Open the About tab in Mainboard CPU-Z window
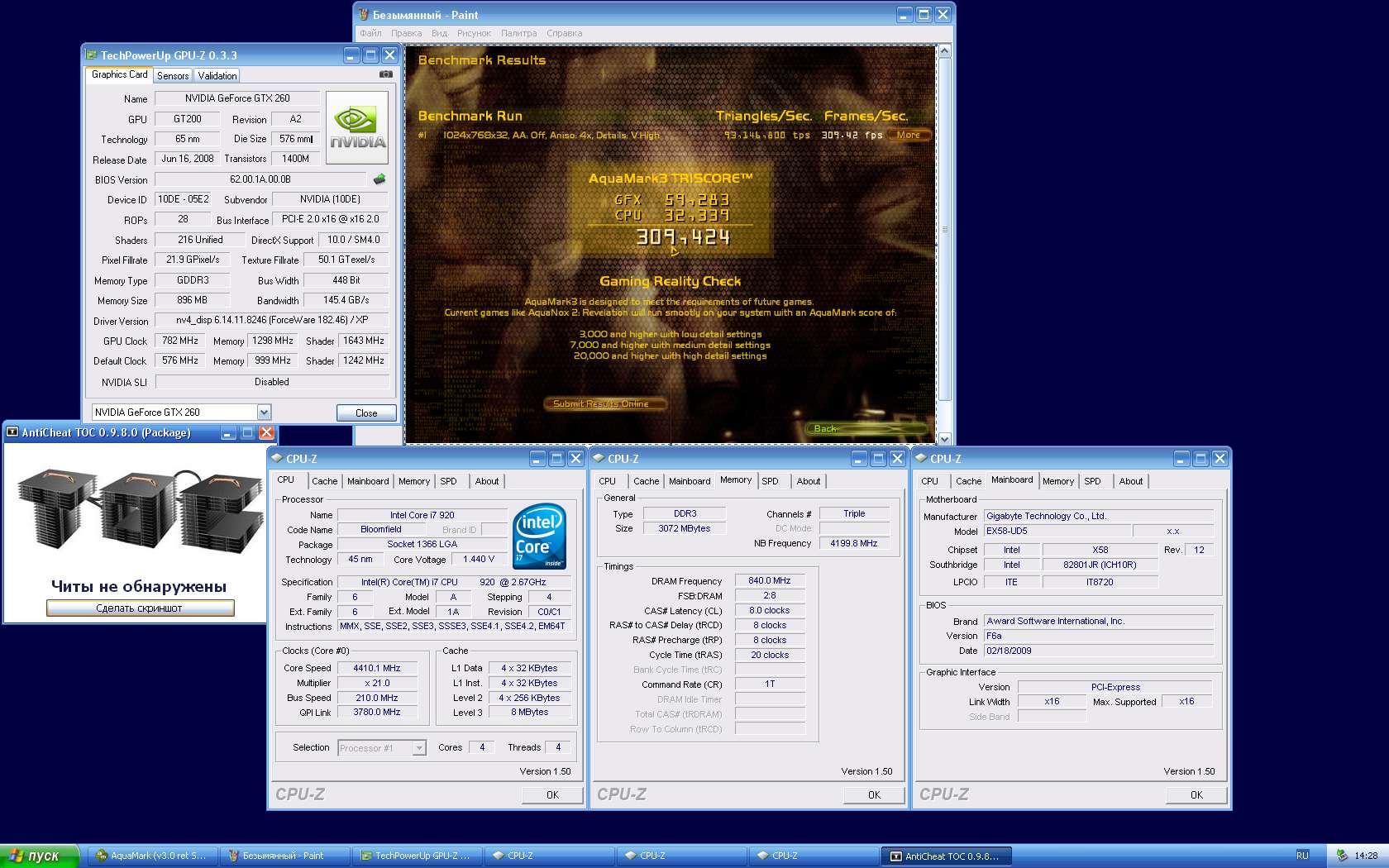This screenshot has width=1389, height=868. 1131,481
